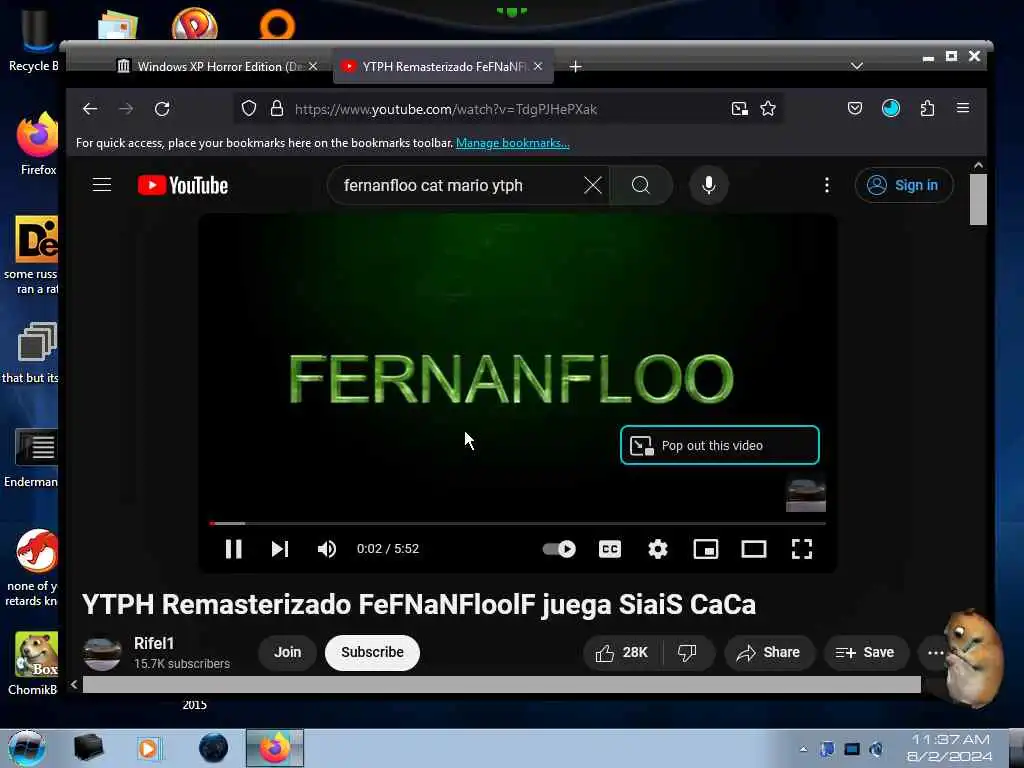Open more actions three-dot button by Save
The width and height of the screenshot is (1024, 768).
pyautogui.click(x=935, y=652)
